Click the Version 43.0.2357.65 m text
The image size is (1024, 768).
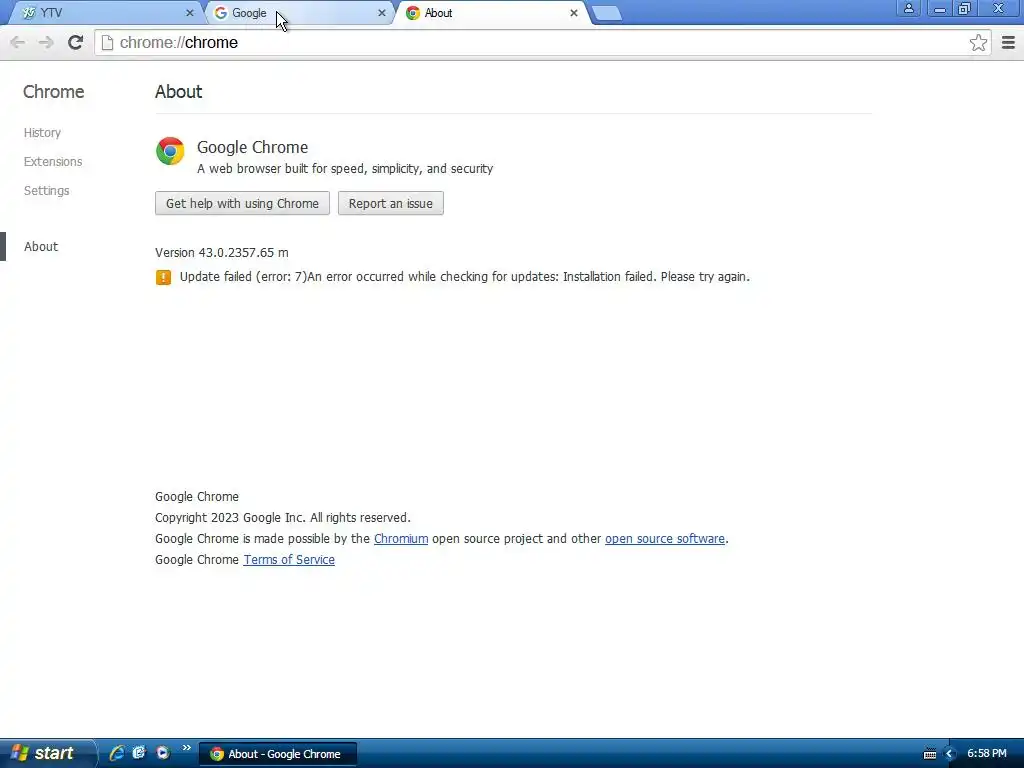click(222, 253)
